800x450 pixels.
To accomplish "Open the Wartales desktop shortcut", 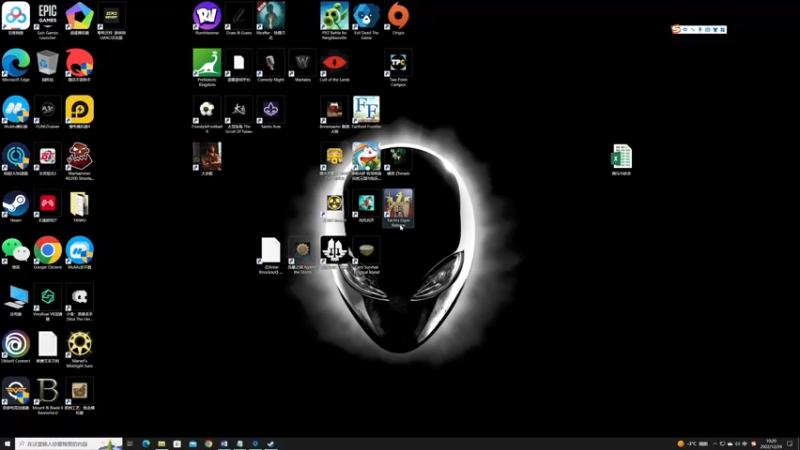I will pyautogui.click(x=303, y=65).
